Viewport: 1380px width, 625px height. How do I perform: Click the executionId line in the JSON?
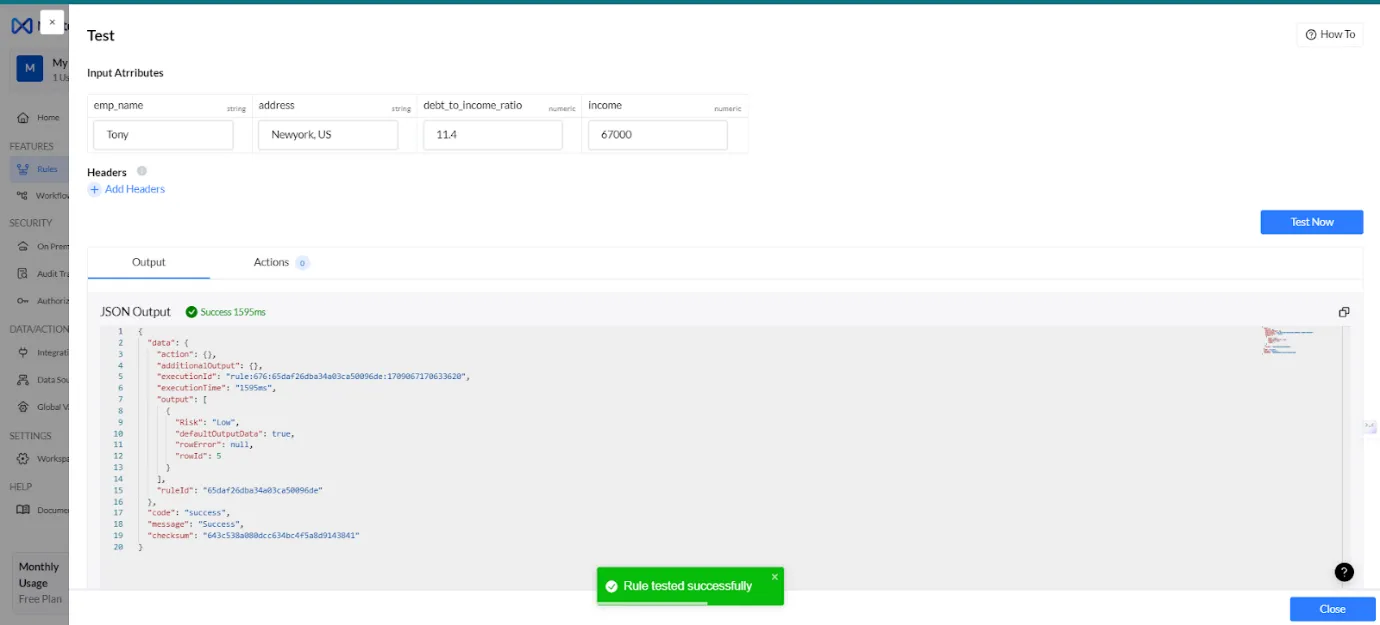(x=312, y=376)
